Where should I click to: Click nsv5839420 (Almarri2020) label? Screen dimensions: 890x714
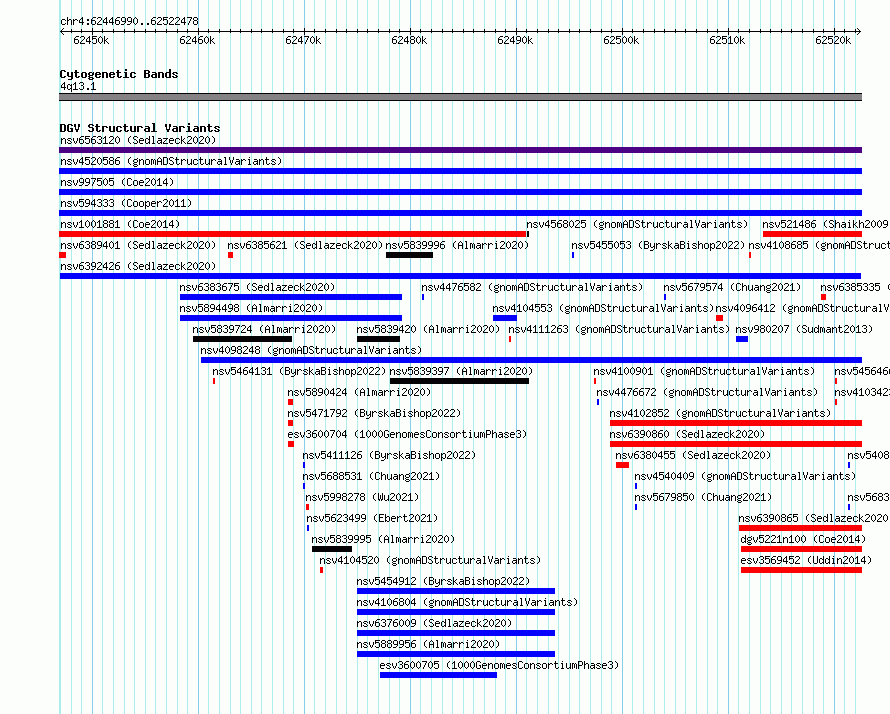pos(428,329)
